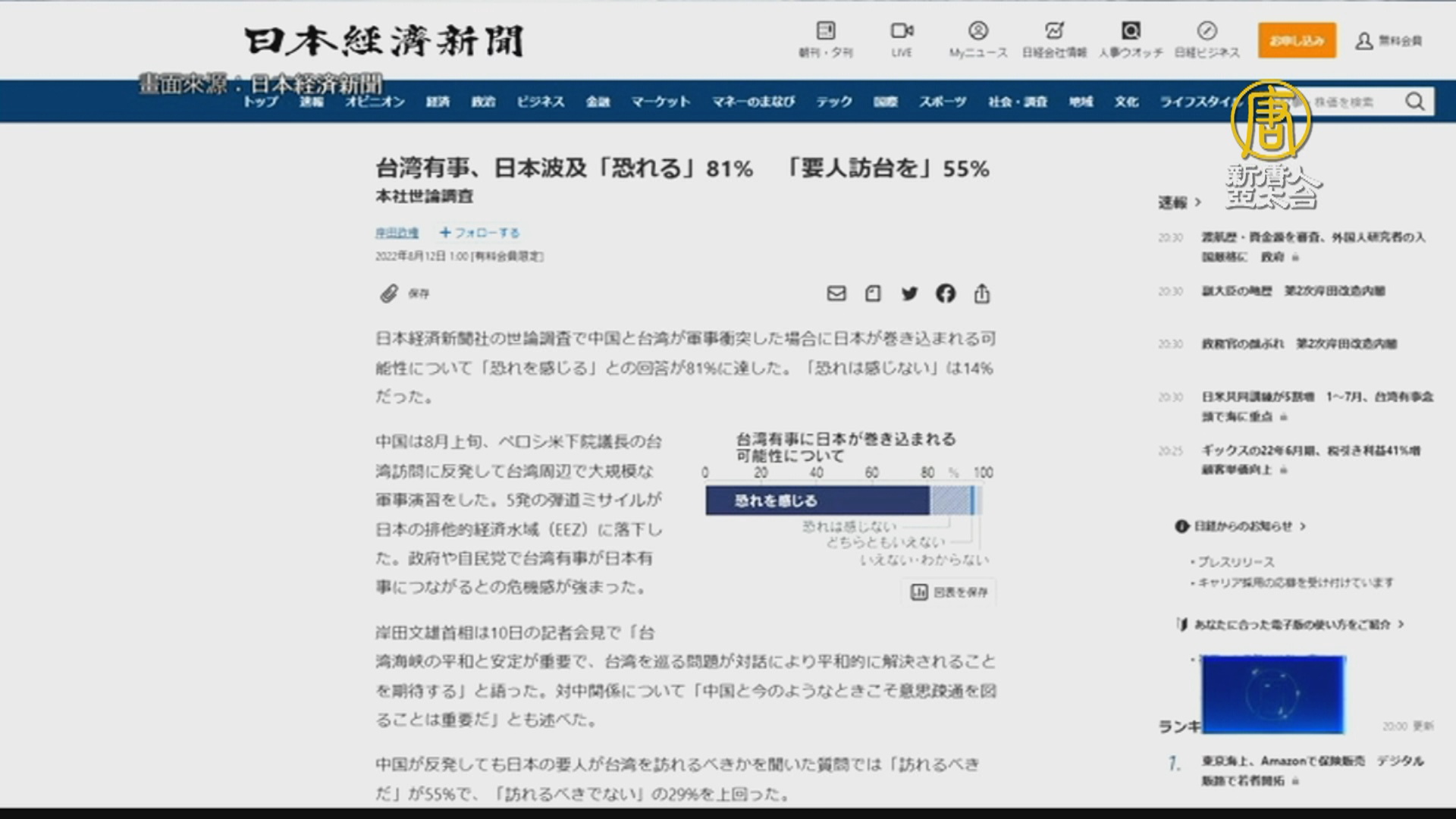Toggle the +フォローする follow button
Screen dimensions: 1456x819
[479, 233]
